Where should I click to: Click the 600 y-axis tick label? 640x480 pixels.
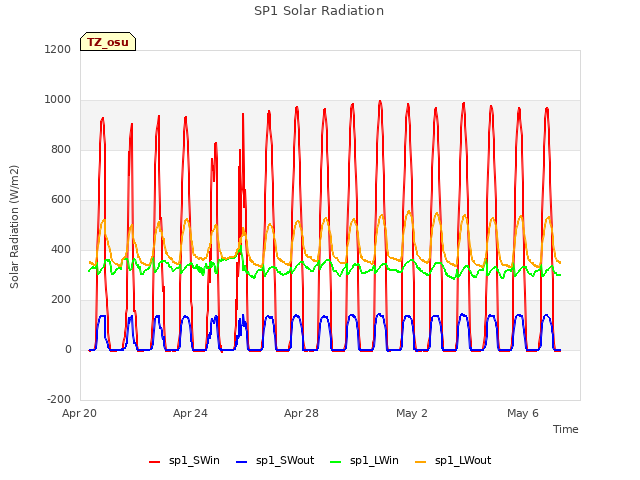pos(61,200)
